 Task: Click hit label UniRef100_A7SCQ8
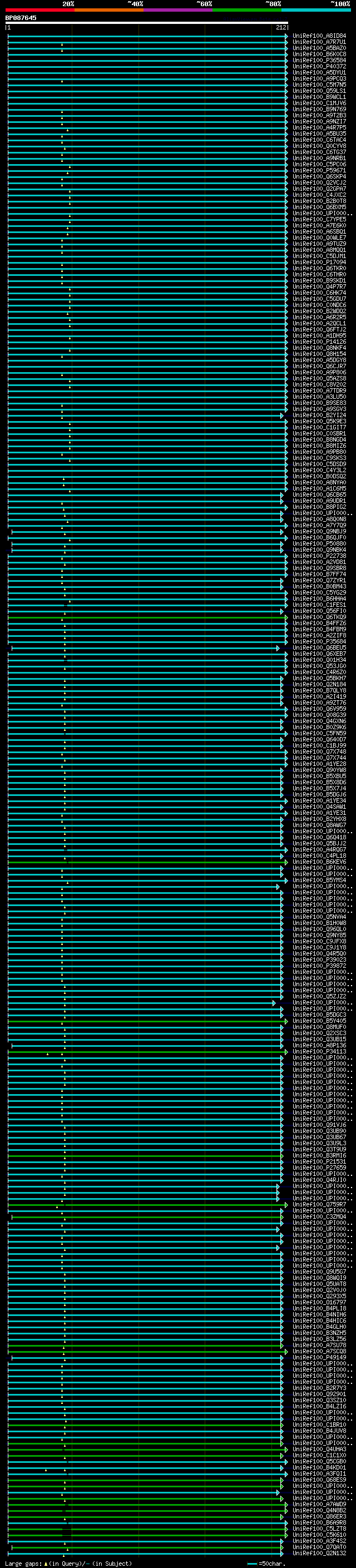coord(319,1351)
